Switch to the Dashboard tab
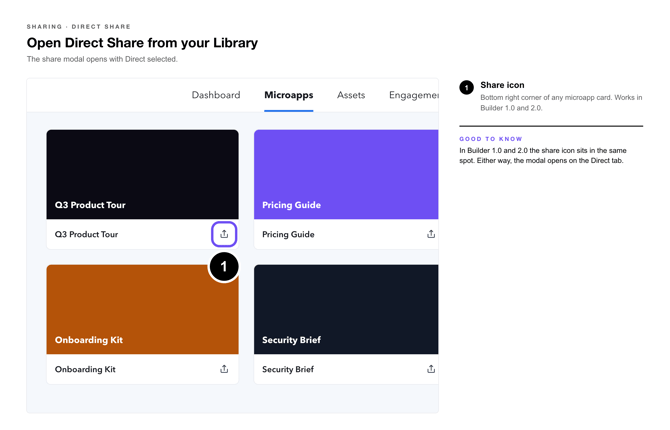Image resolution: width=670 pixels, height=430 pixels. point(216,95)
